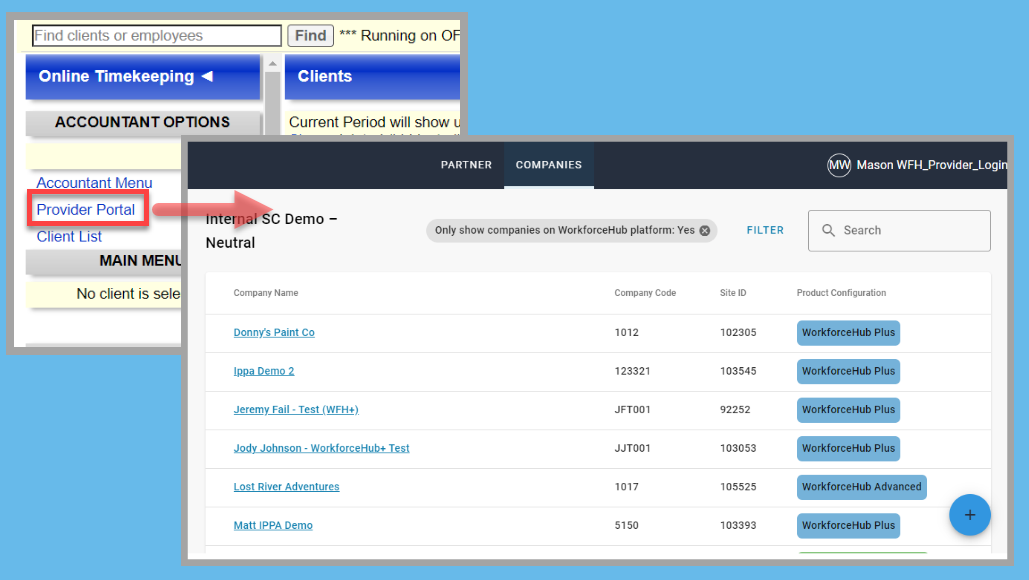Click the search magnifier icon
This screenshot has width=1029, height=580.
pyautogui.click(x=828, y=230)
